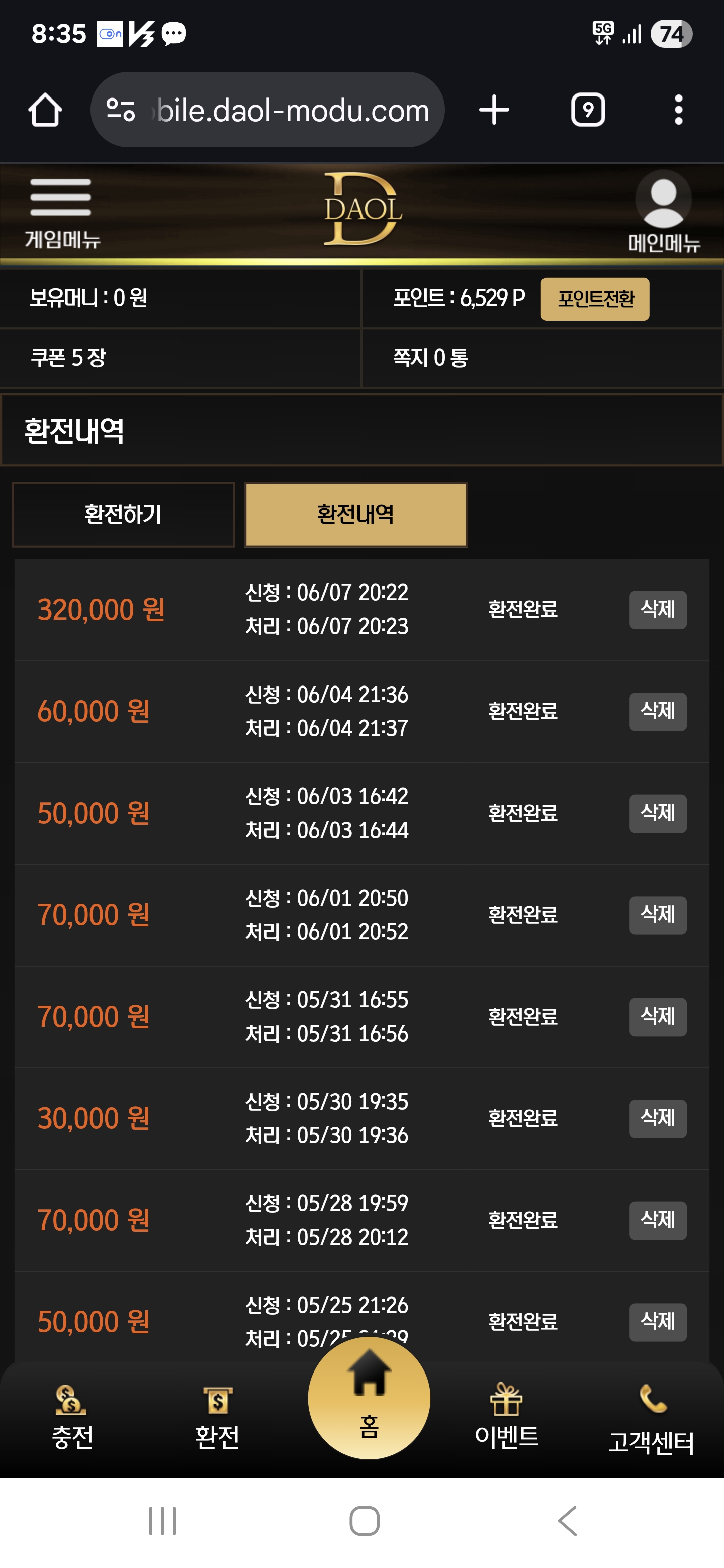Focus the daol-modu.com address bar

267,110
